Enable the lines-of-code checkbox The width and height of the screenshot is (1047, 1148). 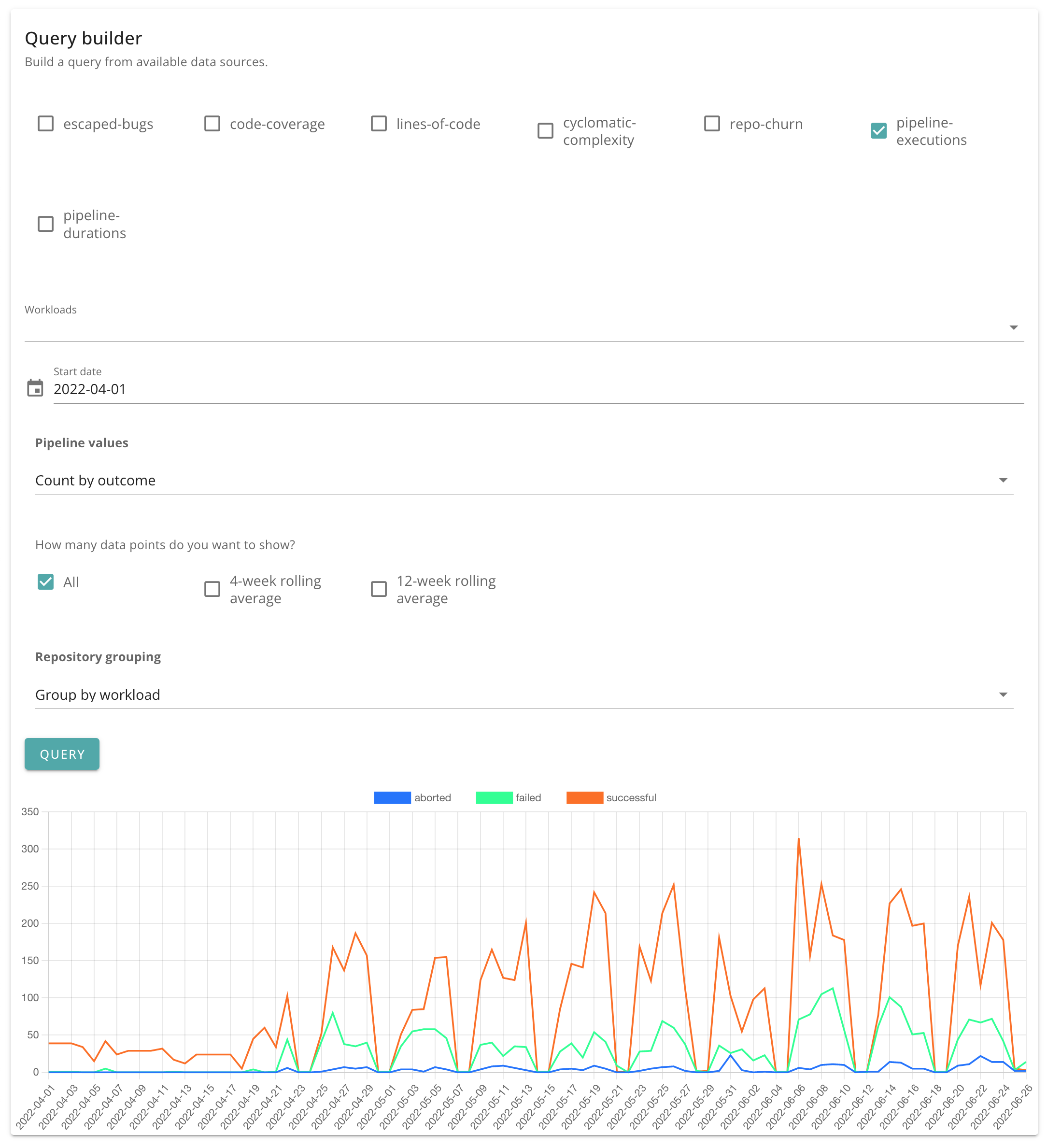[379, 124]
